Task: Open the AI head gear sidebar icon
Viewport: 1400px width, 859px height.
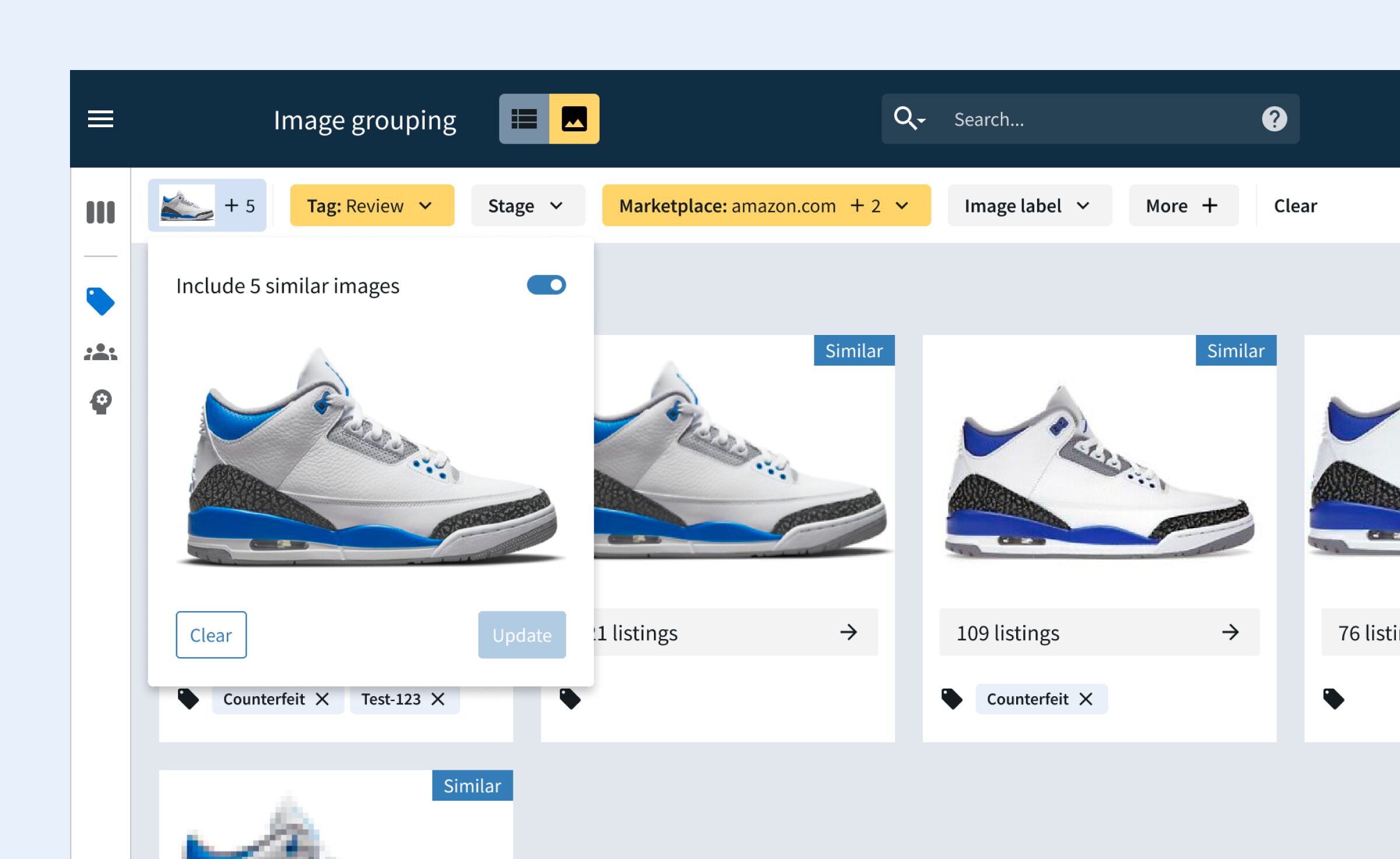Action: click(x=100, y=401)
